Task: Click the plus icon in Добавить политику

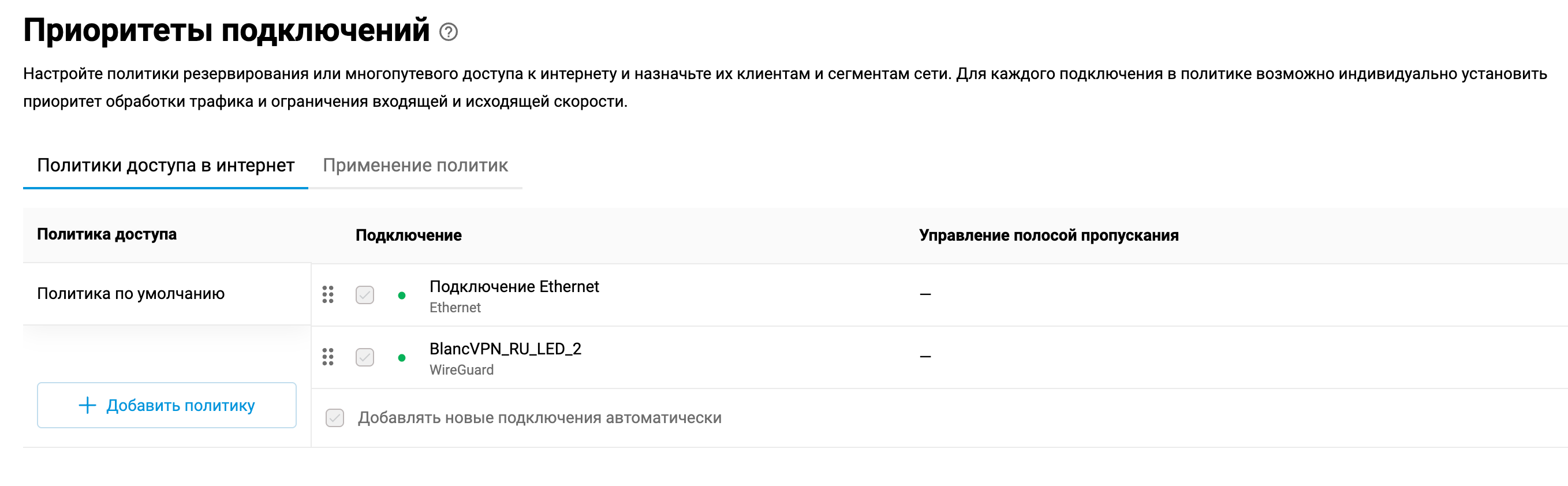Action: pos(88,405)
